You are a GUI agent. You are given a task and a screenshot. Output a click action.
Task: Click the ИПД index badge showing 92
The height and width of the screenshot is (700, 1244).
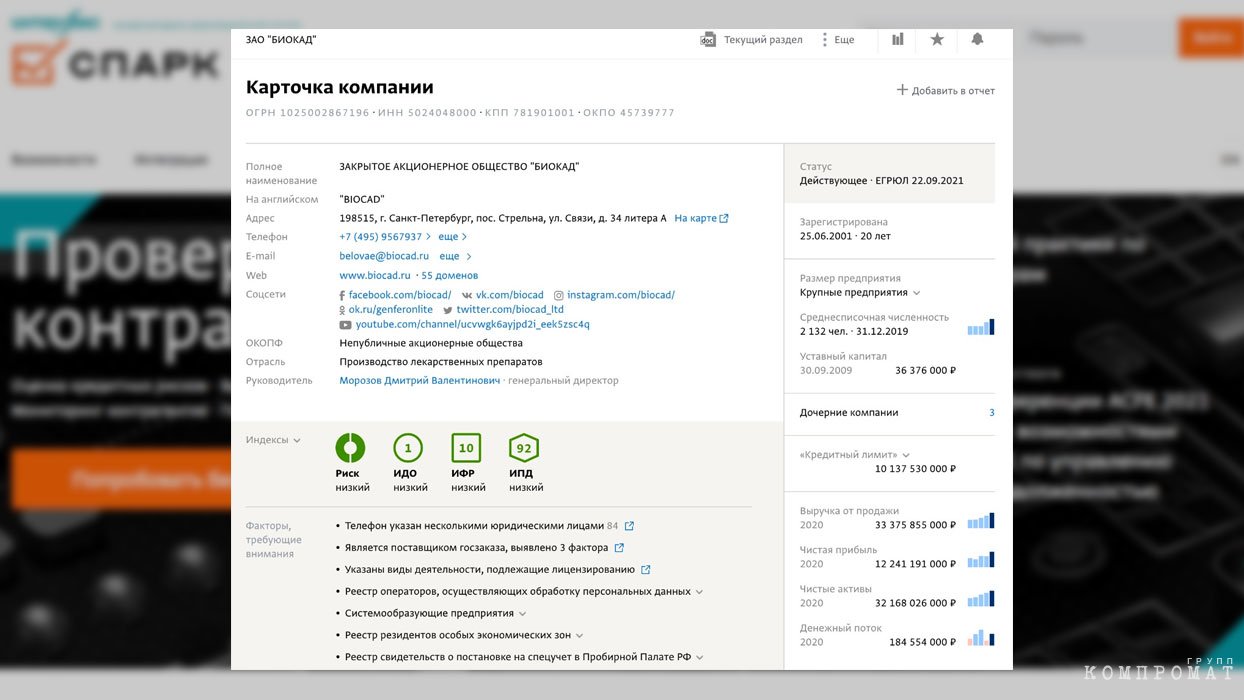tap(524, 448)
